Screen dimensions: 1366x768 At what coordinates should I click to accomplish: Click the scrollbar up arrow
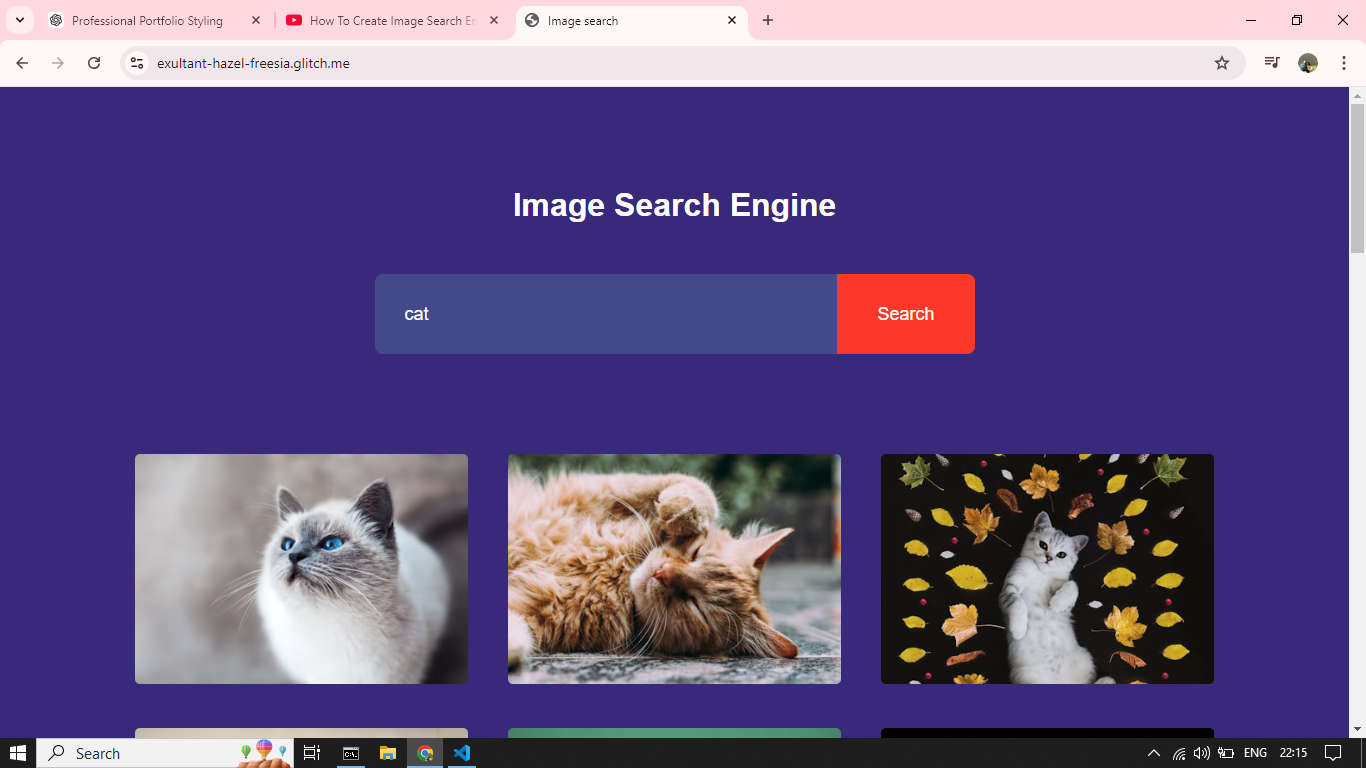(x=1358, y=96)
